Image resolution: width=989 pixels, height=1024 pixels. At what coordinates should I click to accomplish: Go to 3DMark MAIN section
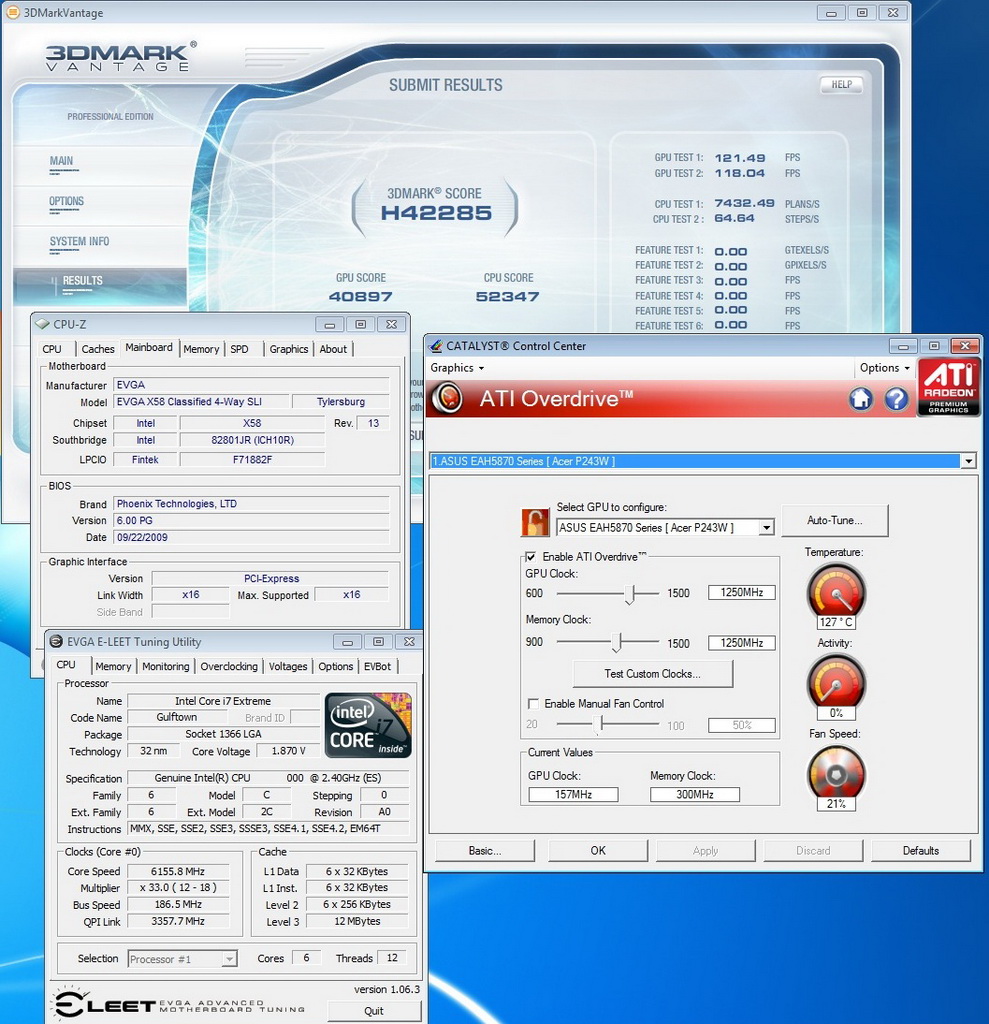coord(61,161)
